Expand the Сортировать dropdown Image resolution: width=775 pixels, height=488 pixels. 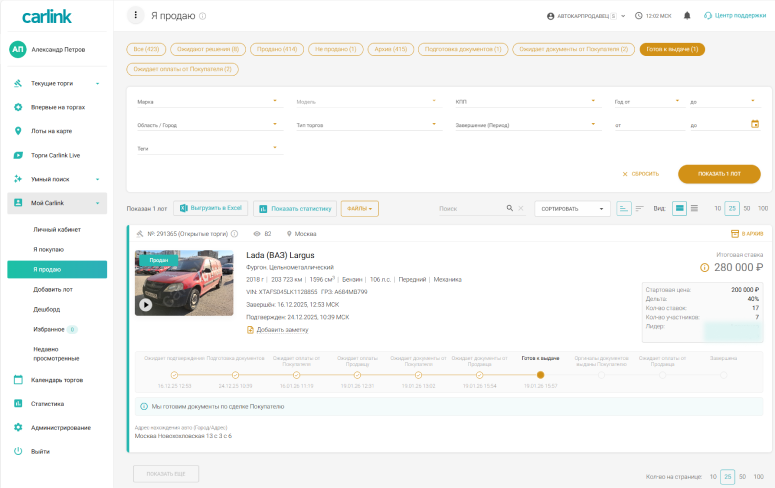pyautogui.click(x=572, y=208)
